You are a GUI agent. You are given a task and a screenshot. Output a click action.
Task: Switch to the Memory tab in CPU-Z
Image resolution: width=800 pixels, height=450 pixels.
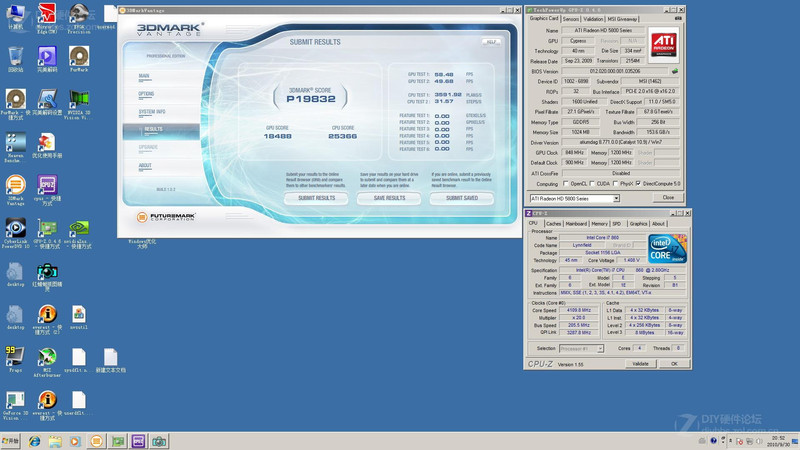pyautogui.click(x=599, y=223)
